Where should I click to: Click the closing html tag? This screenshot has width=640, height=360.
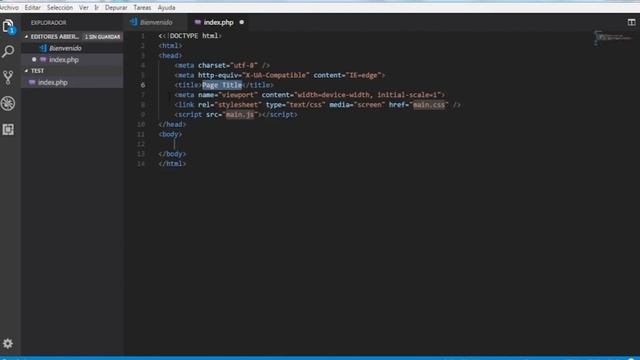(172, 164)
